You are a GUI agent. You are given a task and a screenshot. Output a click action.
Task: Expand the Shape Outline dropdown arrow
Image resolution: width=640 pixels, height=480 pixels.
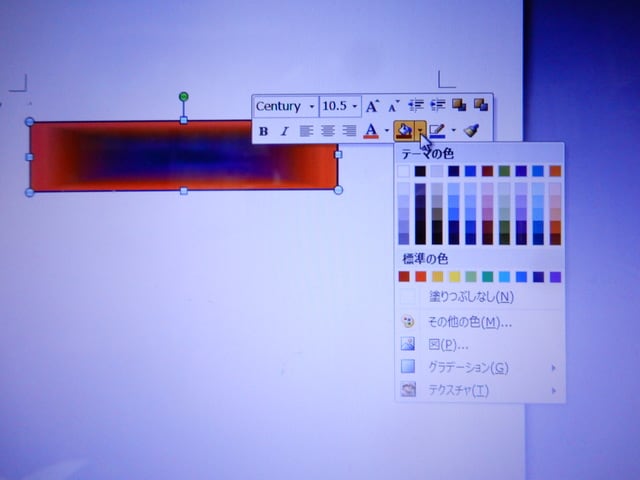coord(454,130)
